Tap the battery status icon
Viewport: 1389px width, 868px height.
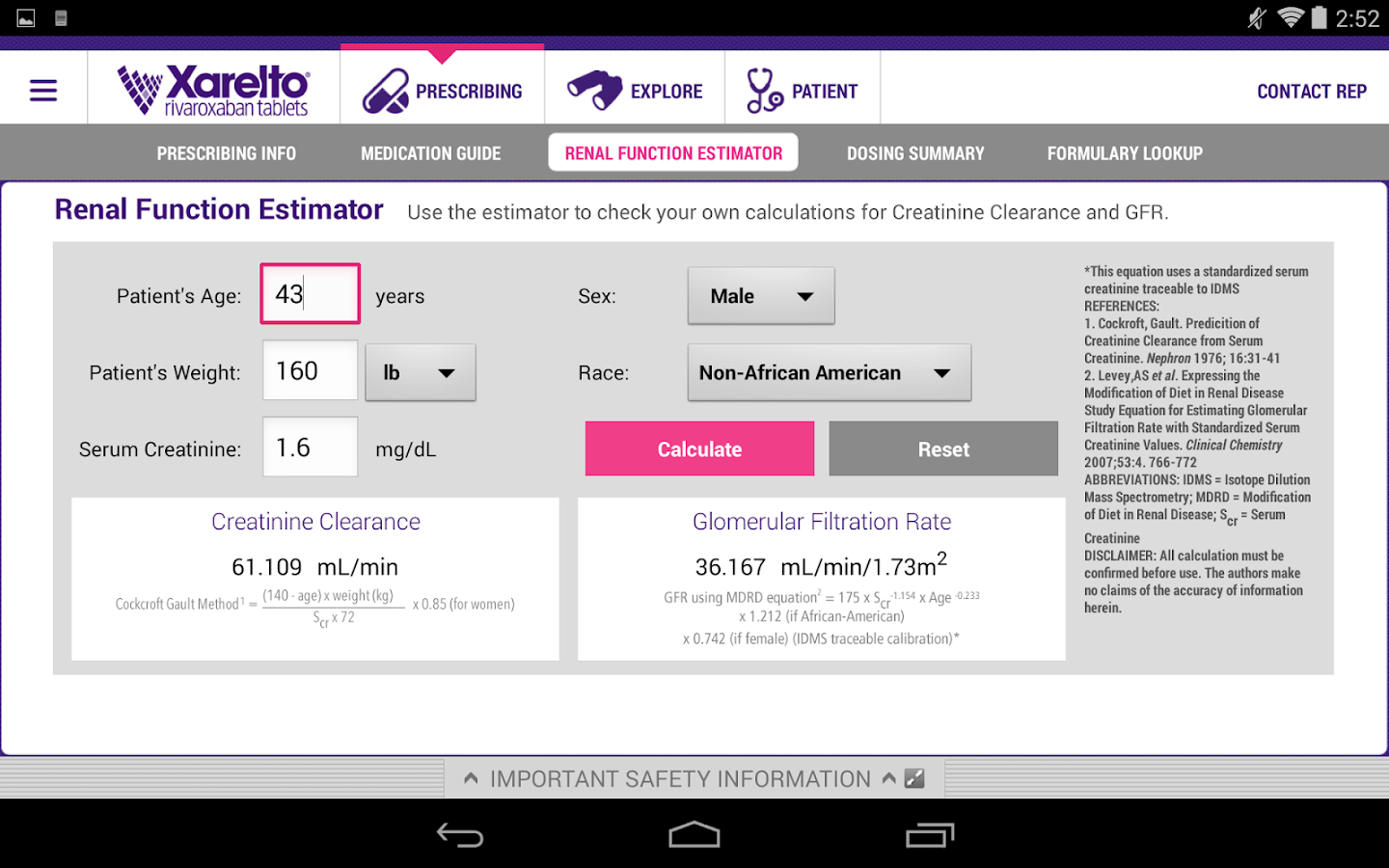pyautogui.click(x=1319, y=18)
